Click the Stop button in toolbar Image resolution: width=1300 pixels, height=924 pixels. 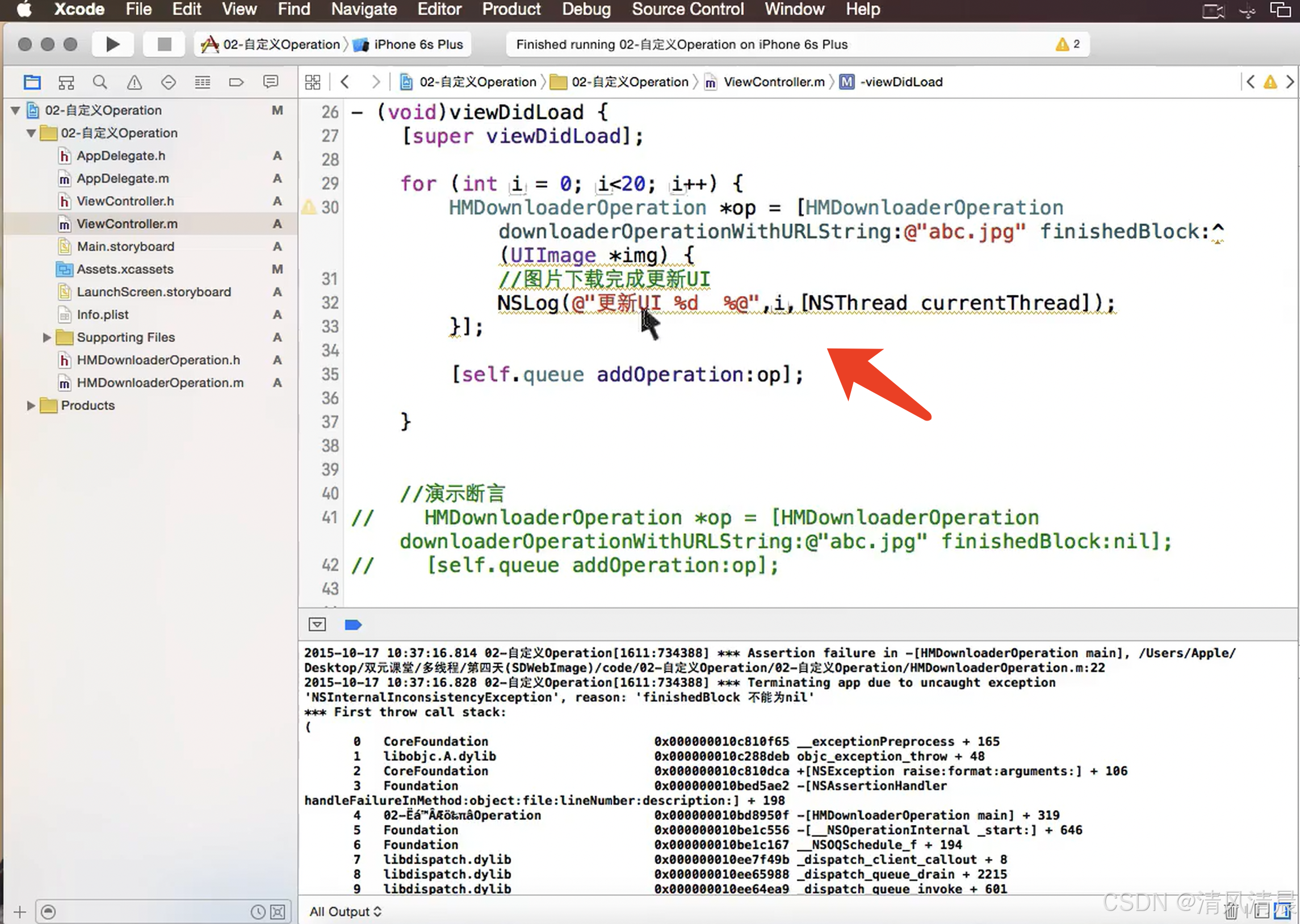coord(164,44)
